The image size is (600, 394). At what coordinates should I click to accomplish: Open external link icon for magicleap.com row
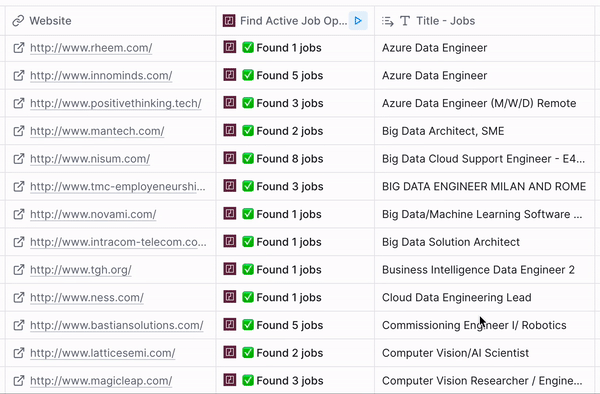pos(18,381)
